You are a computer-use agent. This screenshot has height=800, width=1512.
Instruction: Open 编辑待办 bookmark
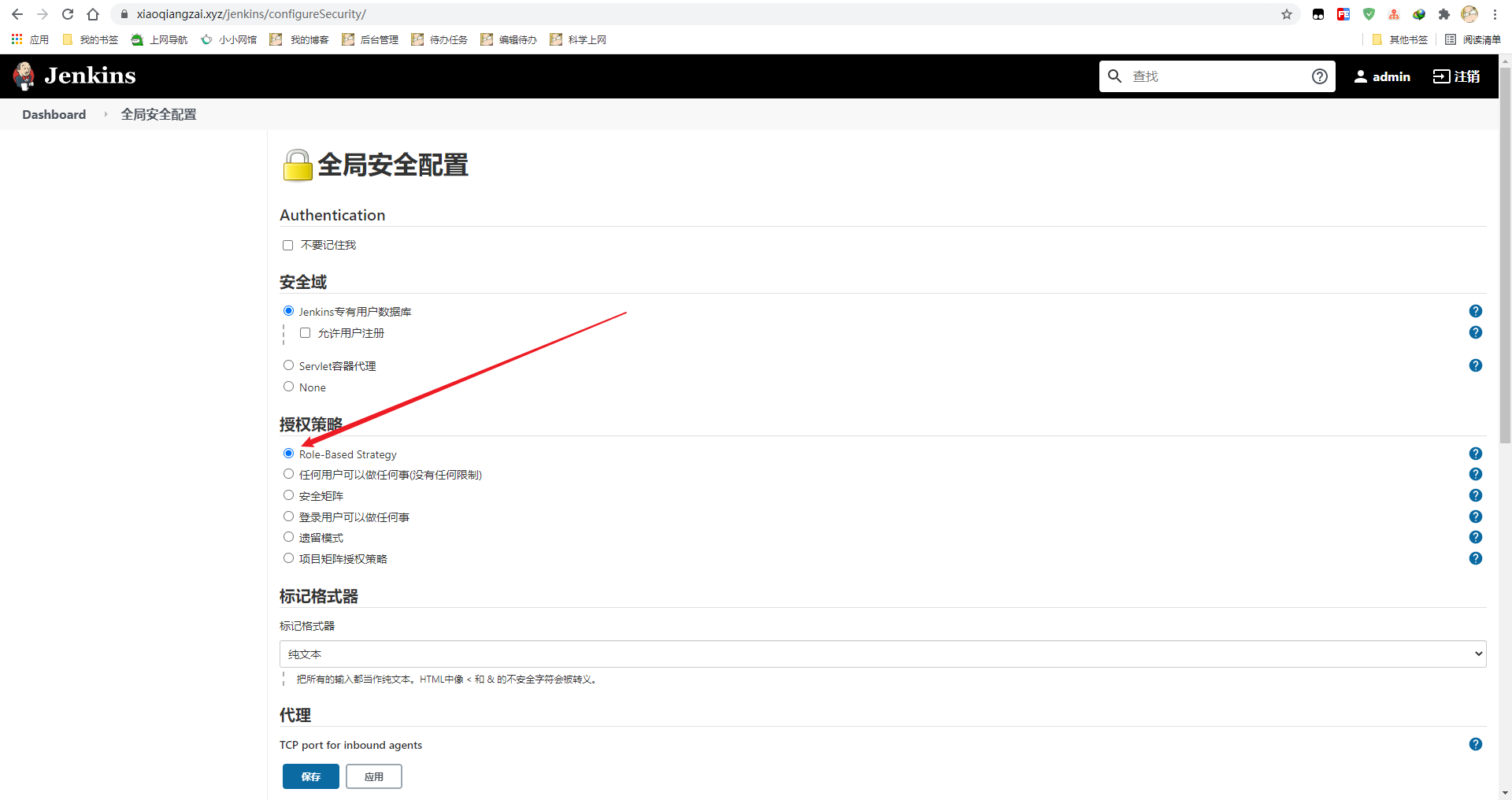(509, 39)
